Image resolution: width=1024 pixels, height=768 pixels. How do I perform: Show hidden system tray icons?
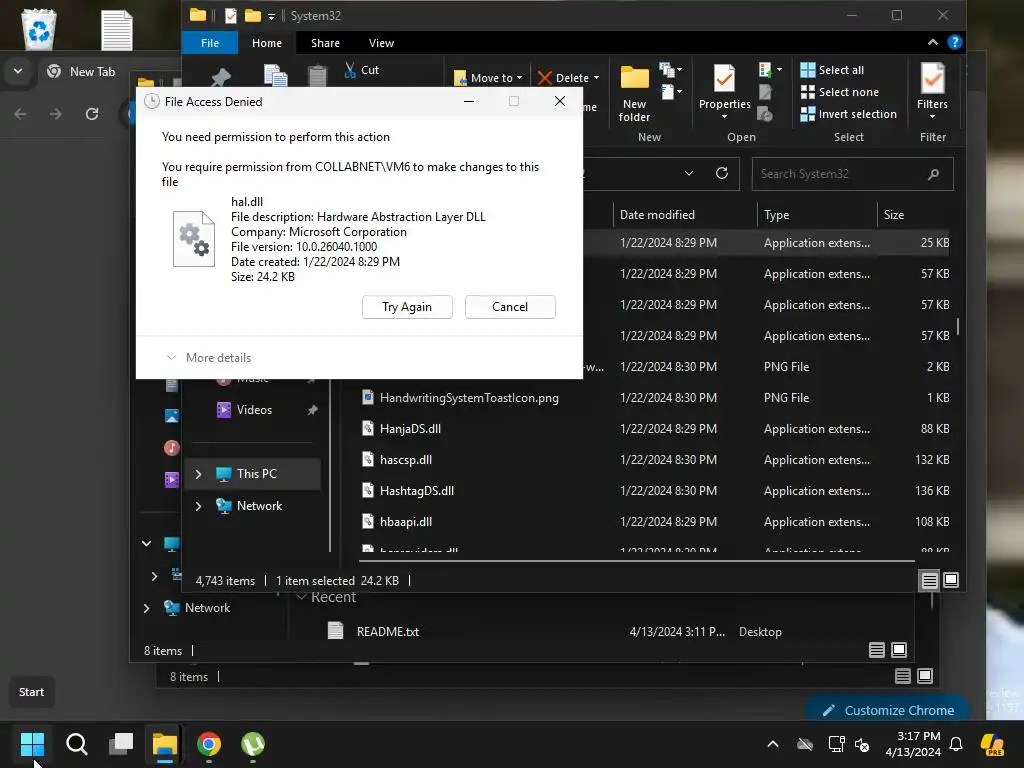click(773, 744)
